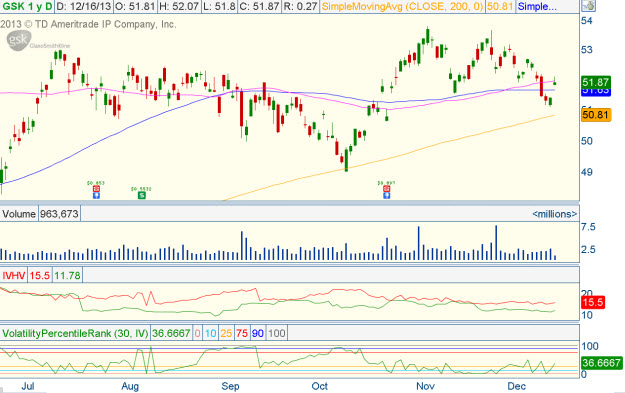Click the 2.5 volume axis label
This screenshot has width=625, height=393.
(588, 250)
